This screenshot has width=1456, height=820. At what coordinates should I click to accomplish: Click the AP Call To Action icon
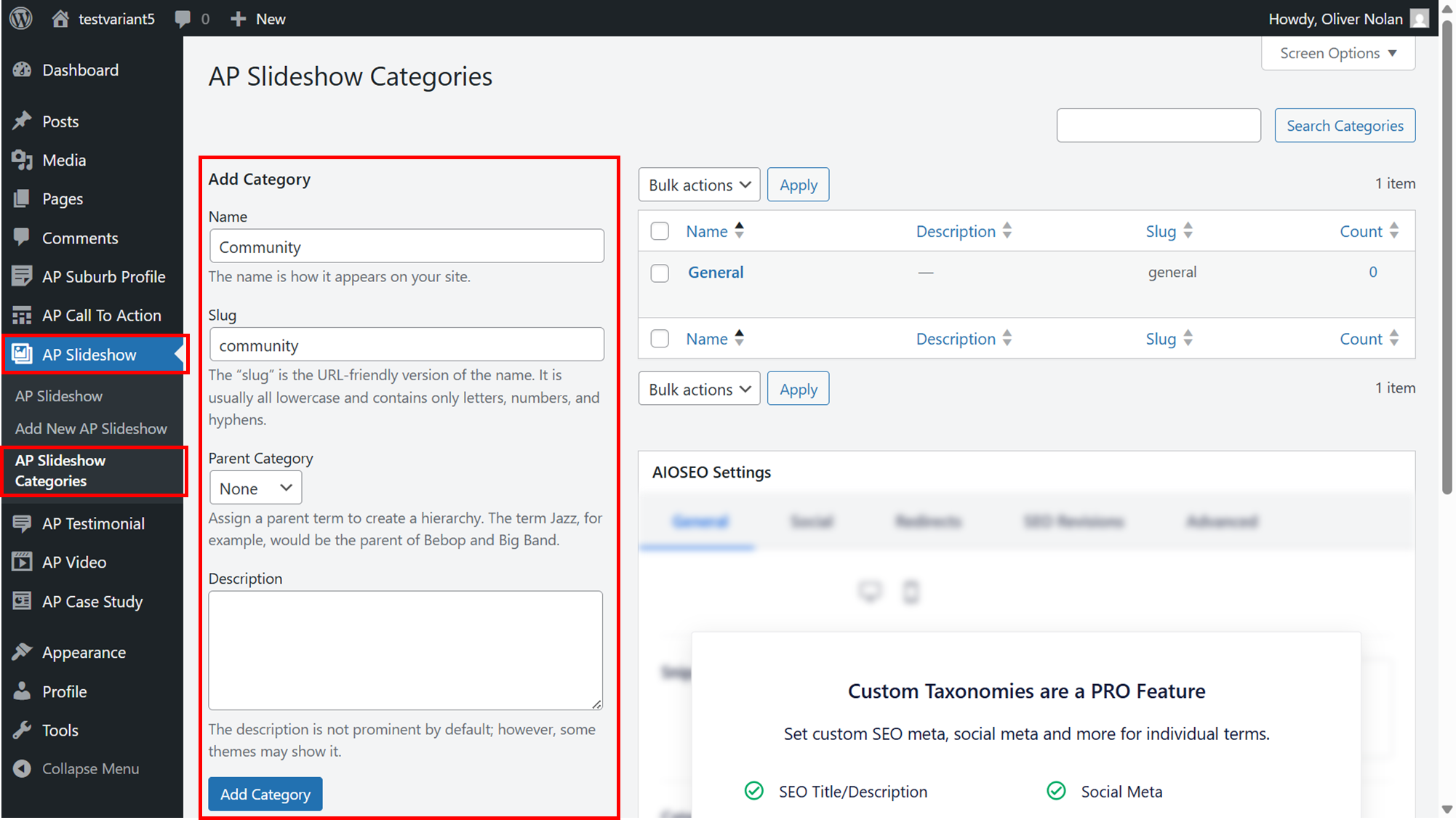pyautogui.click(x=23, y=315)
